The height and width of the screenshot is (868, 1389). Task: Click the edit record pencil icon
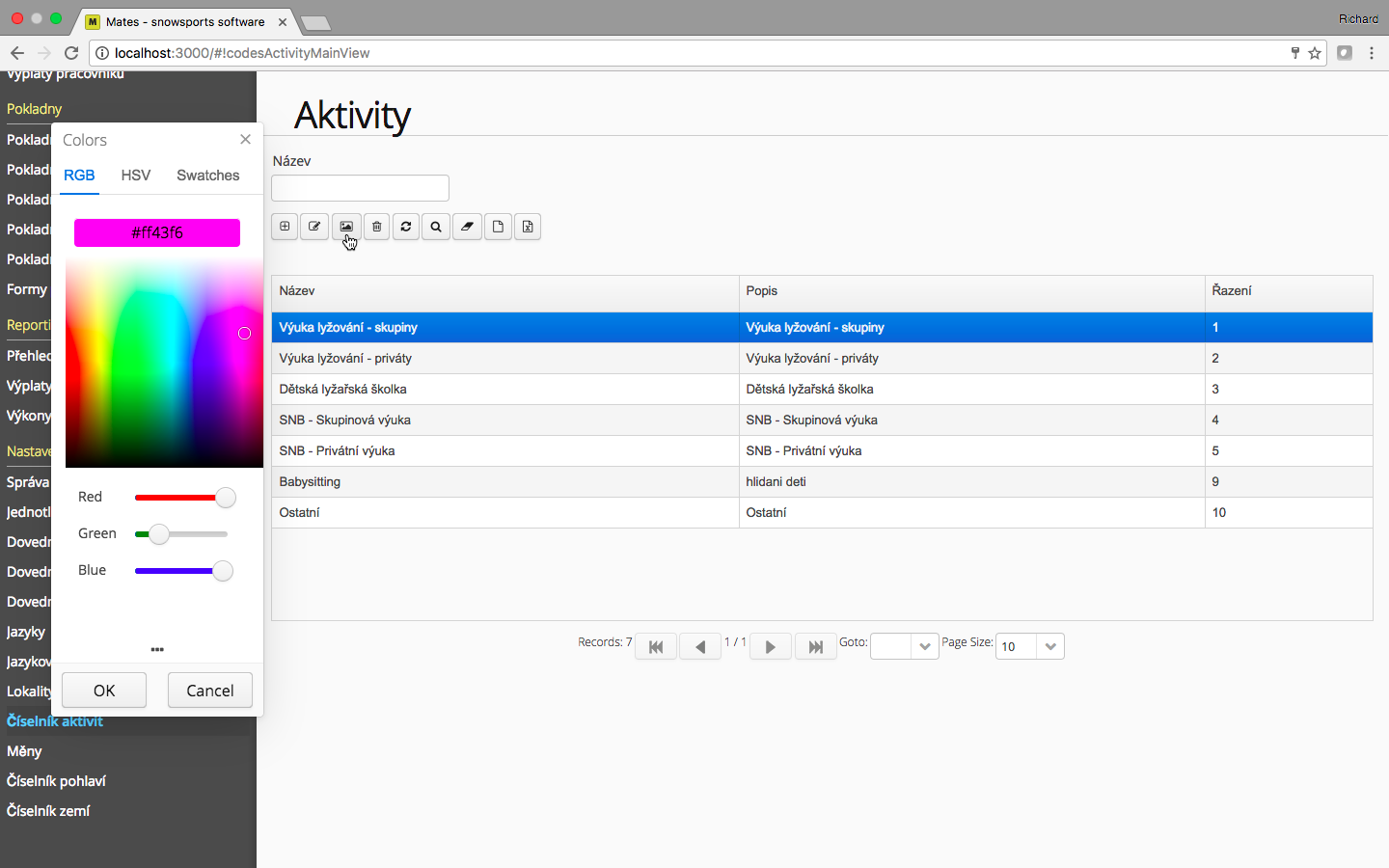click(314, 227)
